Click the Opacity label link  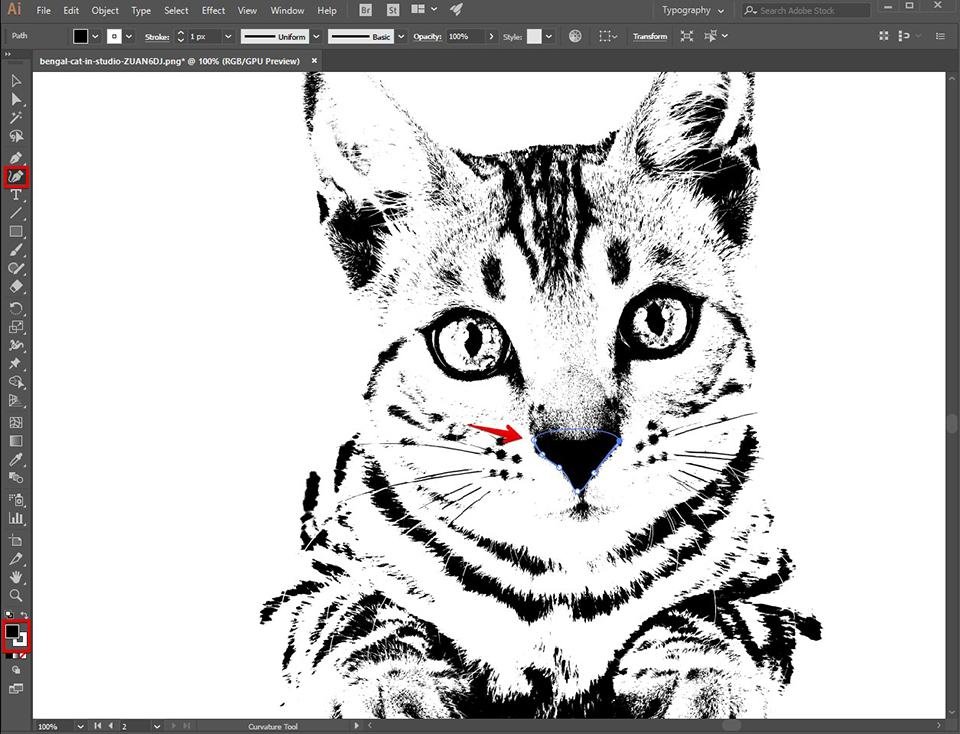coord(427,36)
